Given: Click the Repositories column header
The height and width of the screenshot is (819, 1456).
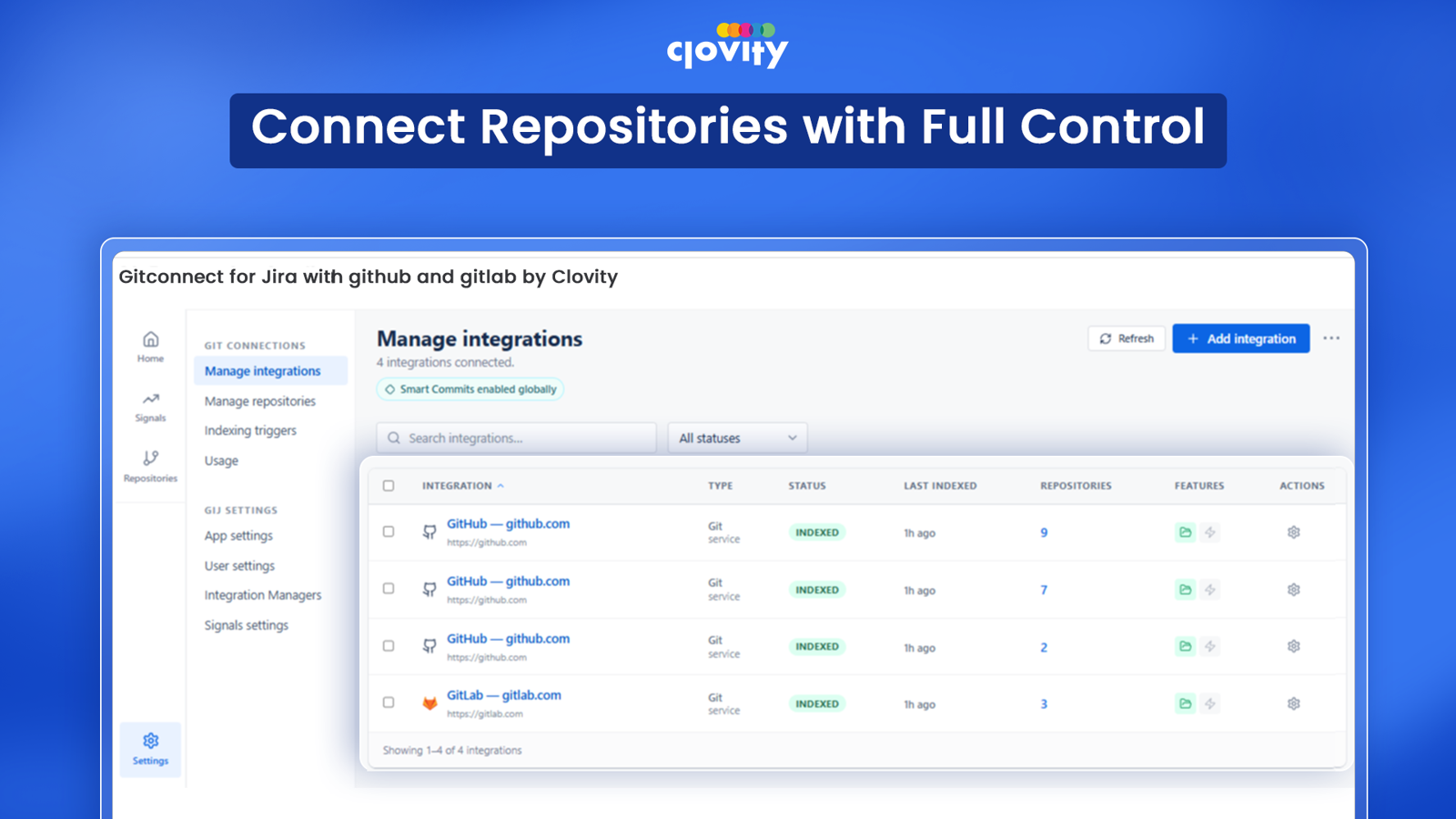Looking at the screenshot, I should click(1076, 486).
